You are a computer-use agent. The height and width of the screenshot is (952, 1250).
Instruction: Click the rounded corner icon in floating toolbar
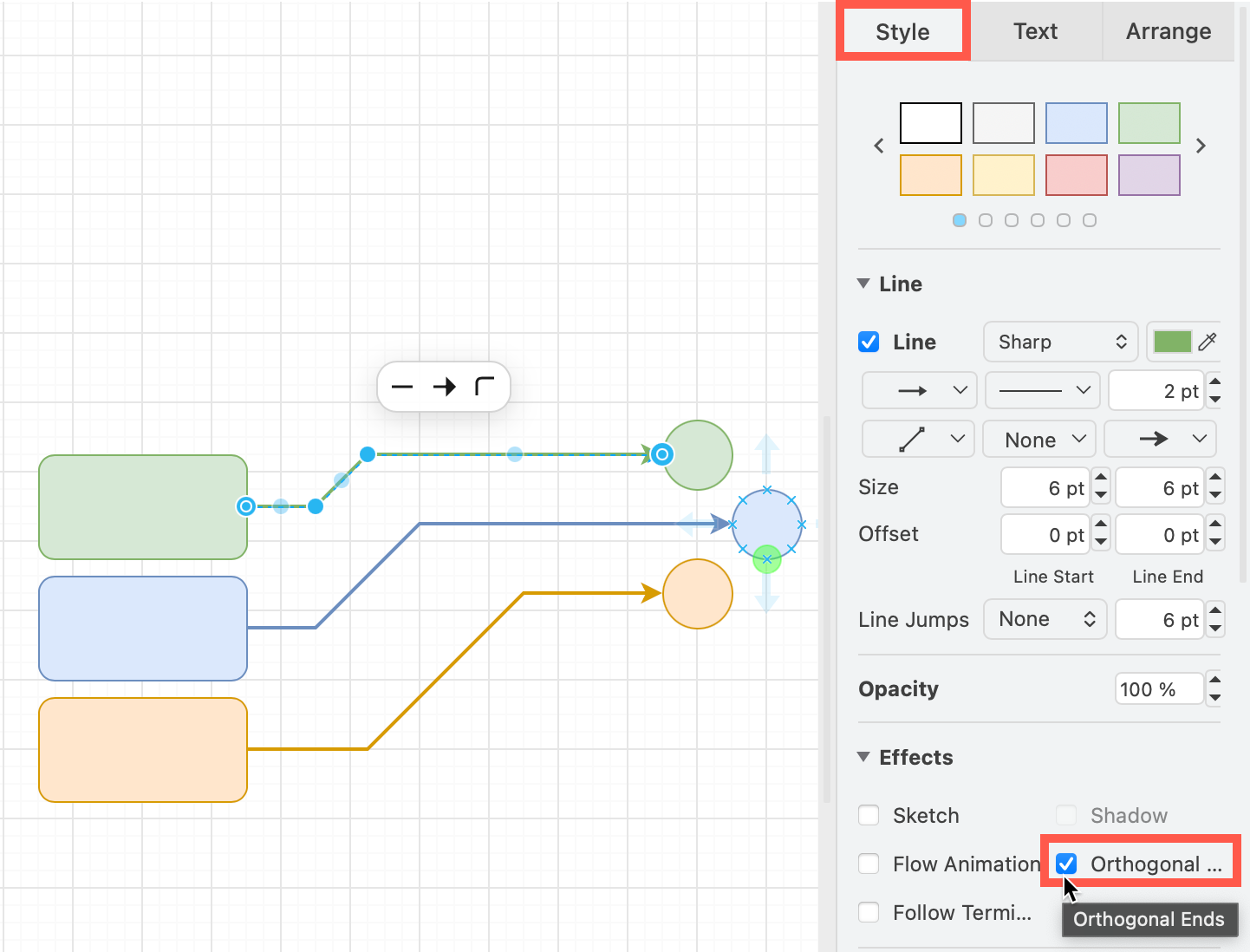tap(485, 387)
